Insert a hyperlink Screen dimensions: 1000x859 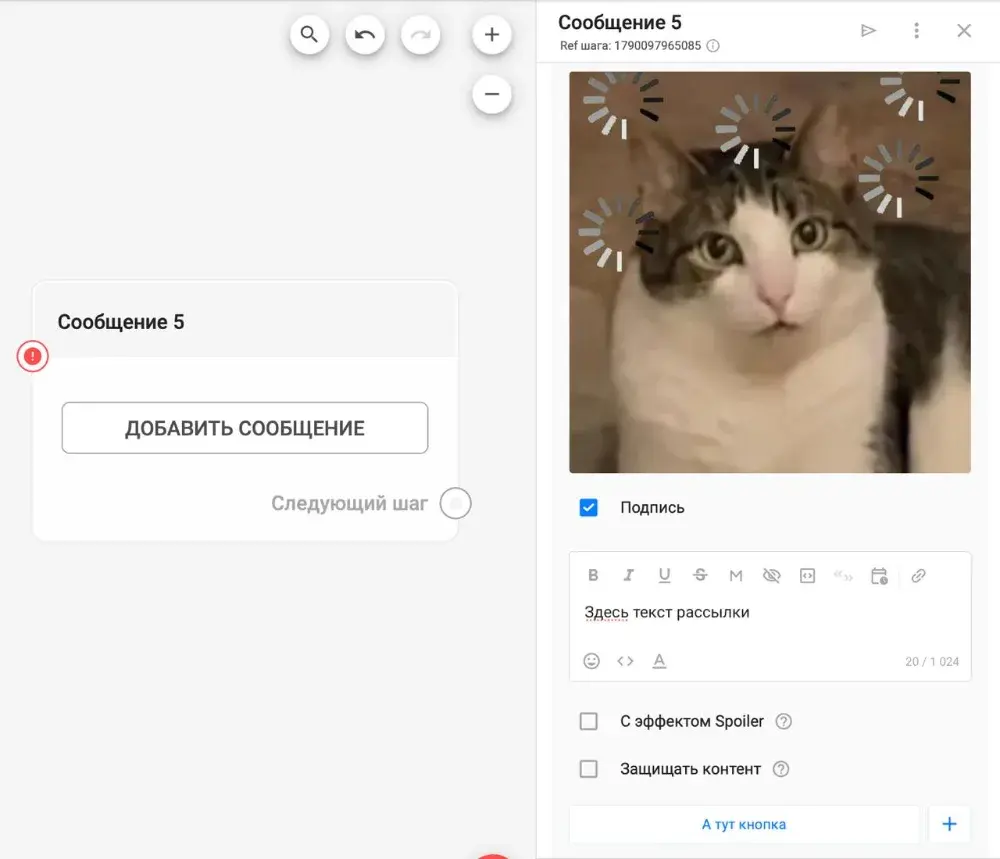click(x=918, y=575)
